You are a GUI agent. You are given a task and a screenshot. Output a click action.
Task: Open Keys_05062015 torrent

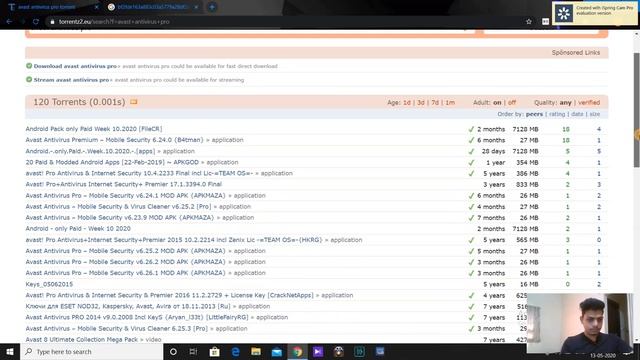coord(49,284)
